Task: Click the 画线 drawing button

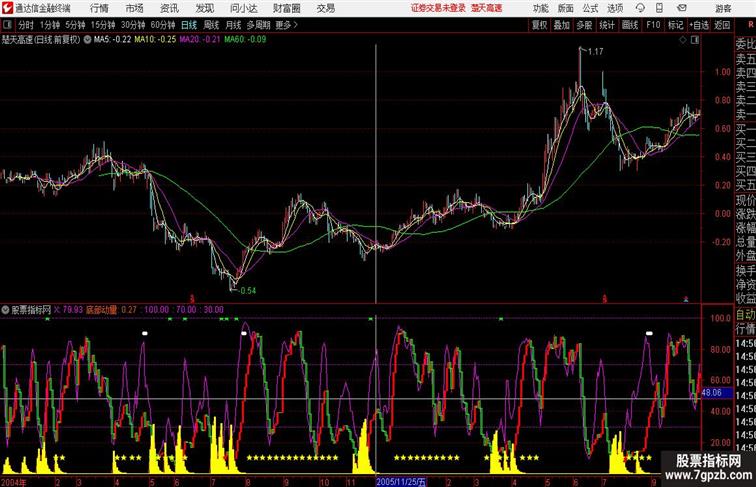Action: click(630, 25)
